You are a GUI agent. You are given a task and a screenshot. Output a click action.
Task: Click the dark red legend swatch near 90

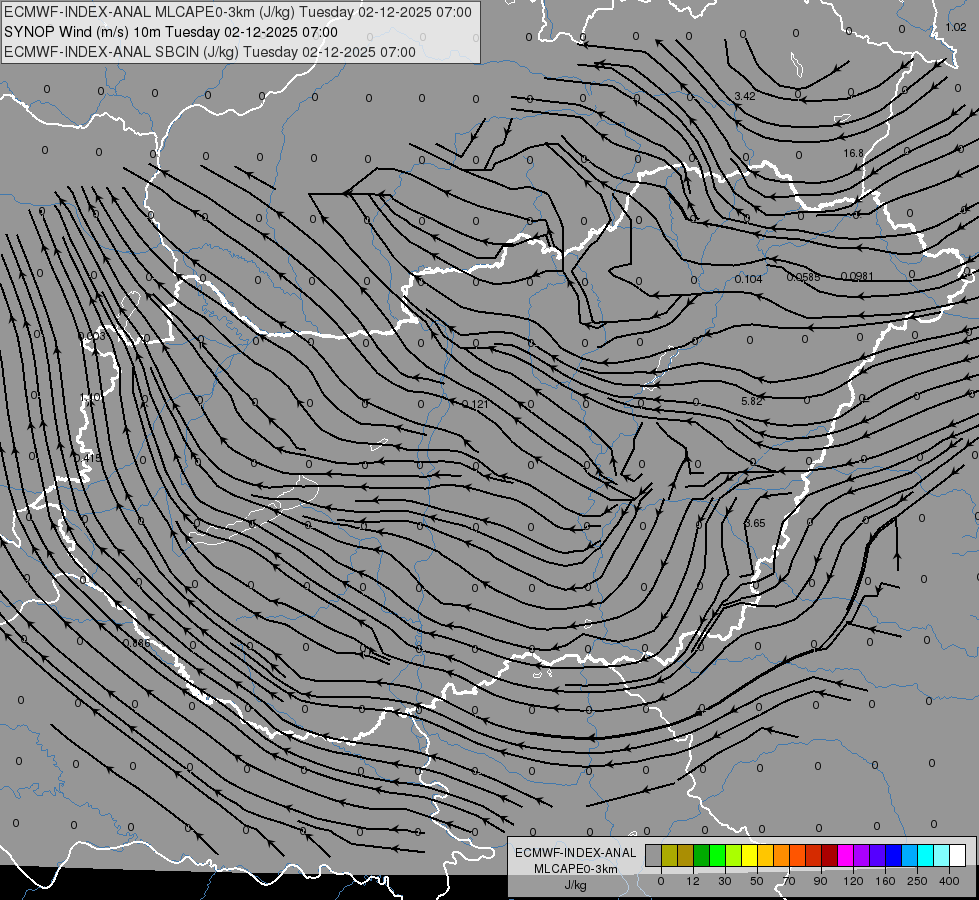coord(829,855)
